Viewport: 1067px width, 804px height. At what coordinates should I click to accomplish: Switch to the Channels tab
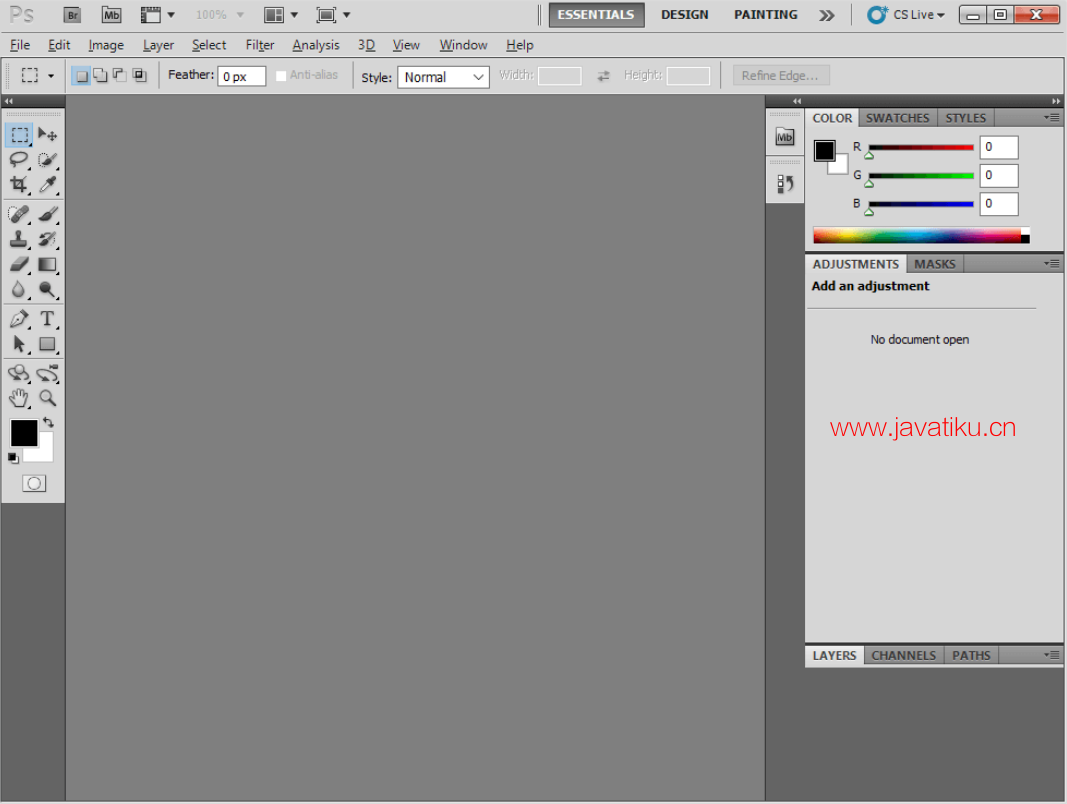904,655
